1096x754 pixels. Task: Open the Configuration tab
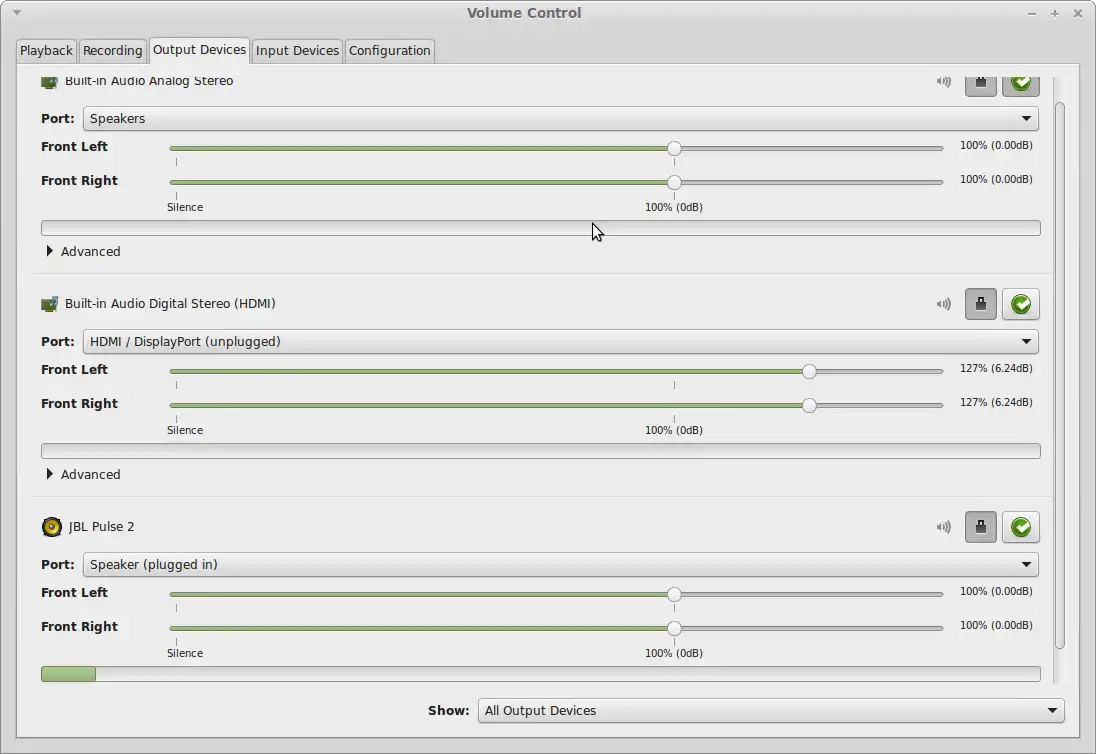389,51
